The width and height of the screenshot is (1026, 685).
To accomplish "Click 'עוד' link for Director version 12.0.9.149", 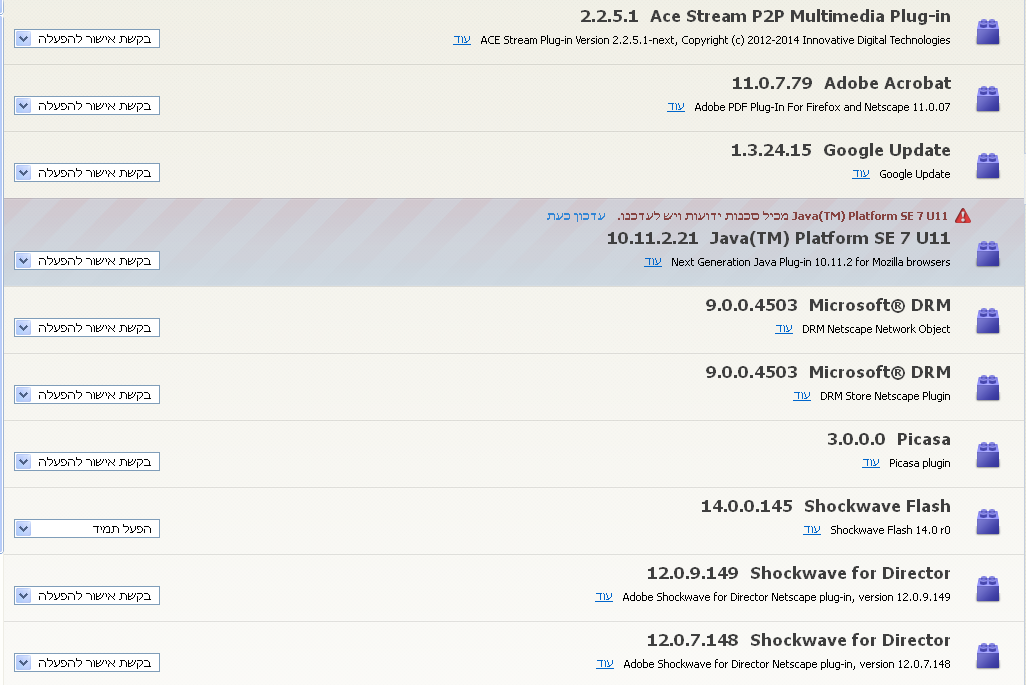I will [604, 597].
